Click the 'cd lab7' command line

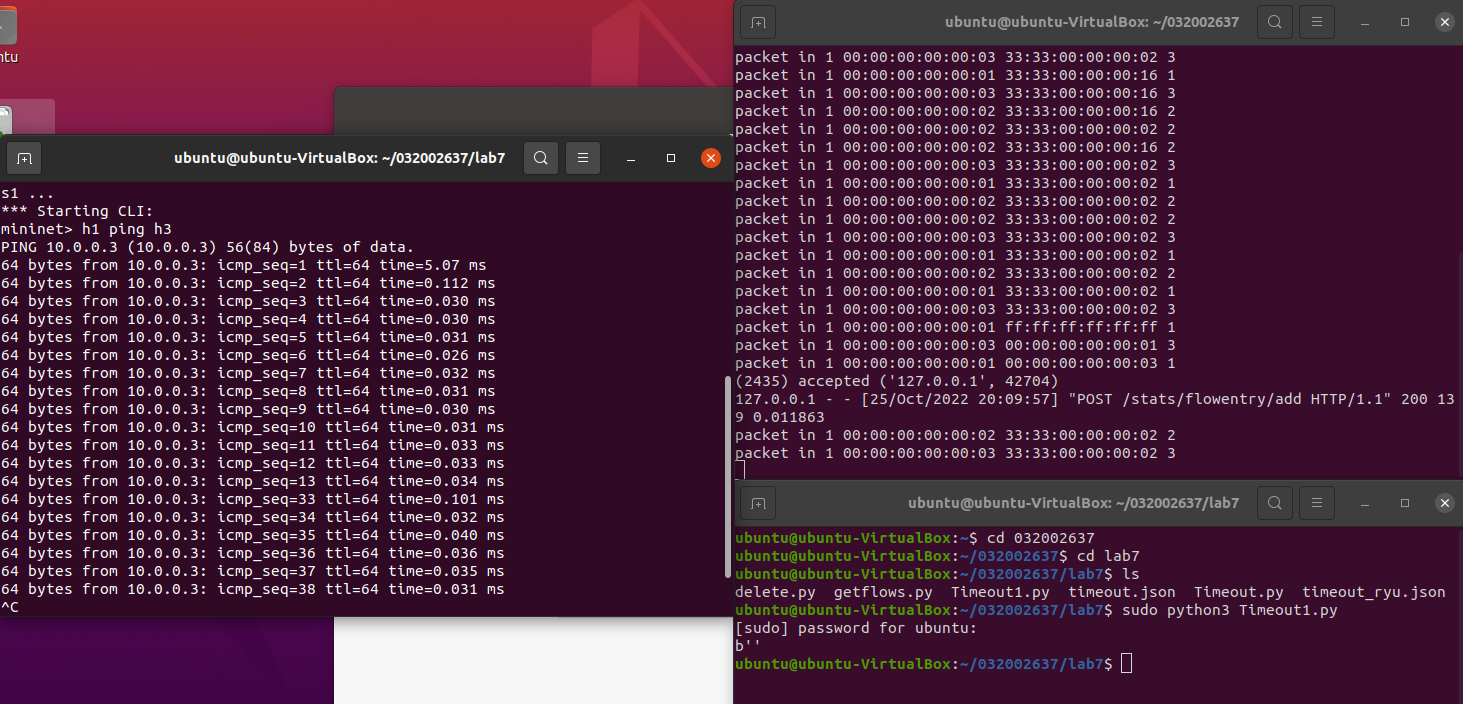(1109, 556)
